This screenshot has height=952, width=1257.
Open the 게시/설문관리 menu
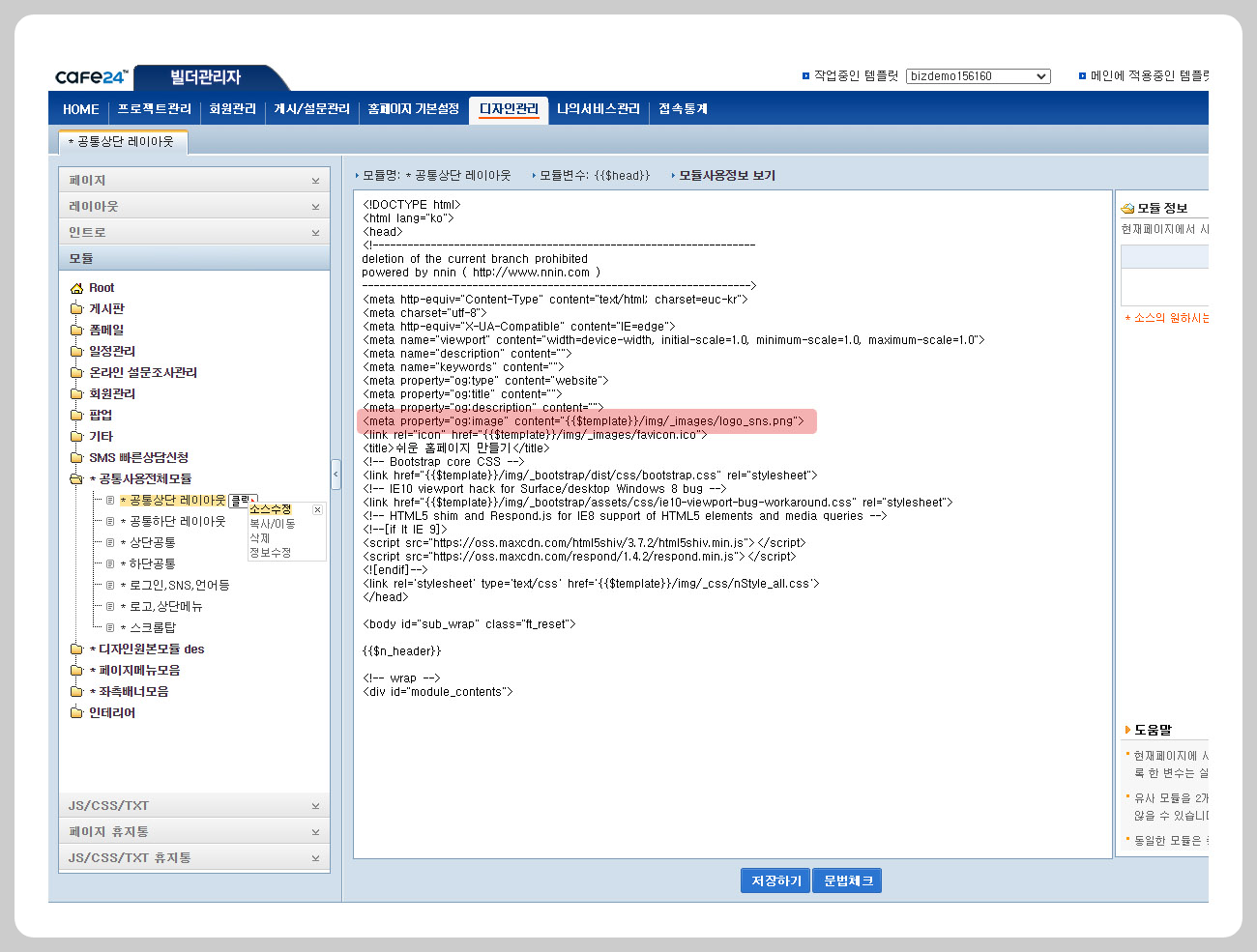pos(311,109)
